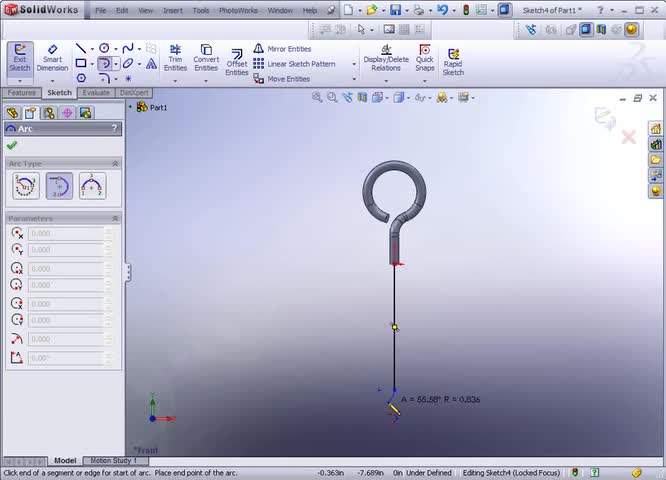Click Display/Delete Relations
Viewport: 666px width, 480px height.
[386, 59]
